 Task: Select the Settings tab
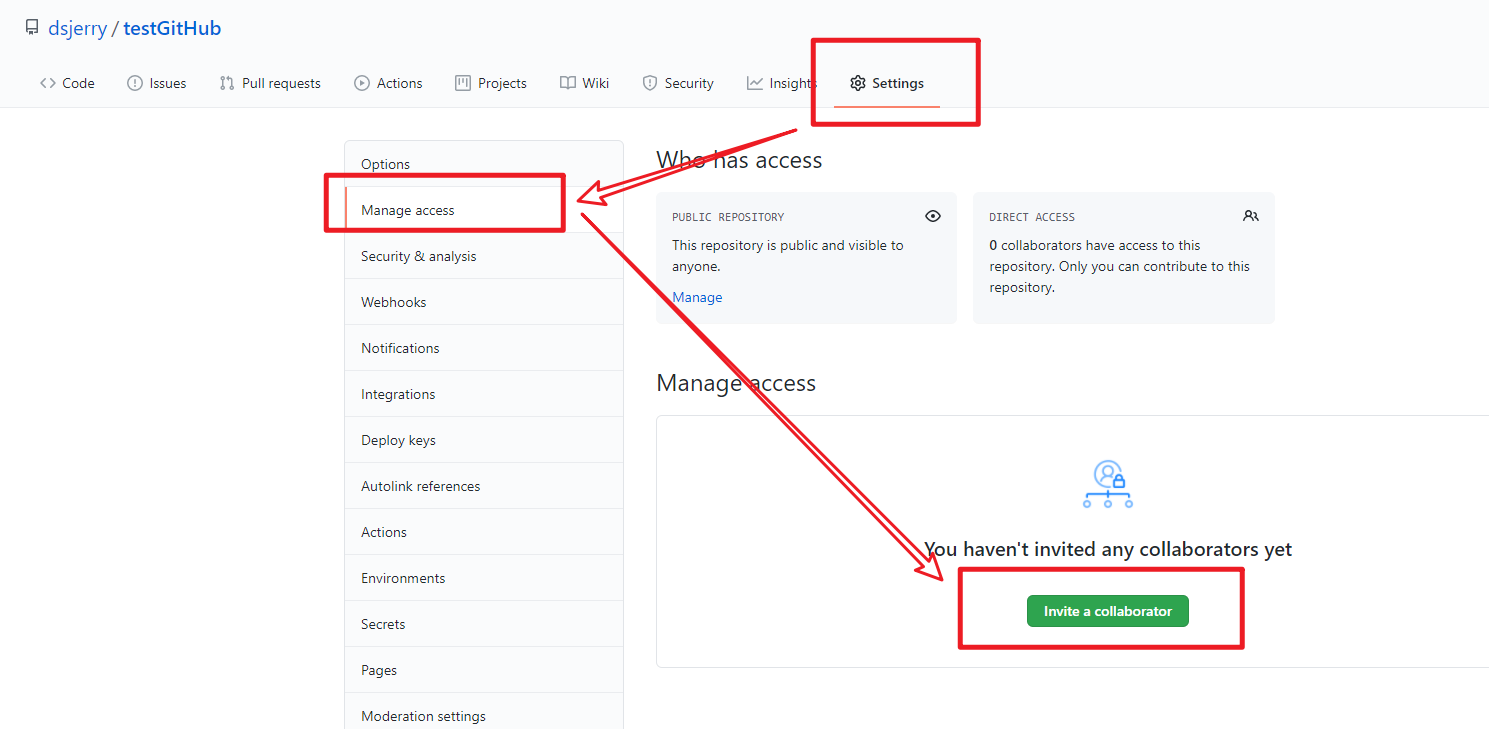click(887, 83)
